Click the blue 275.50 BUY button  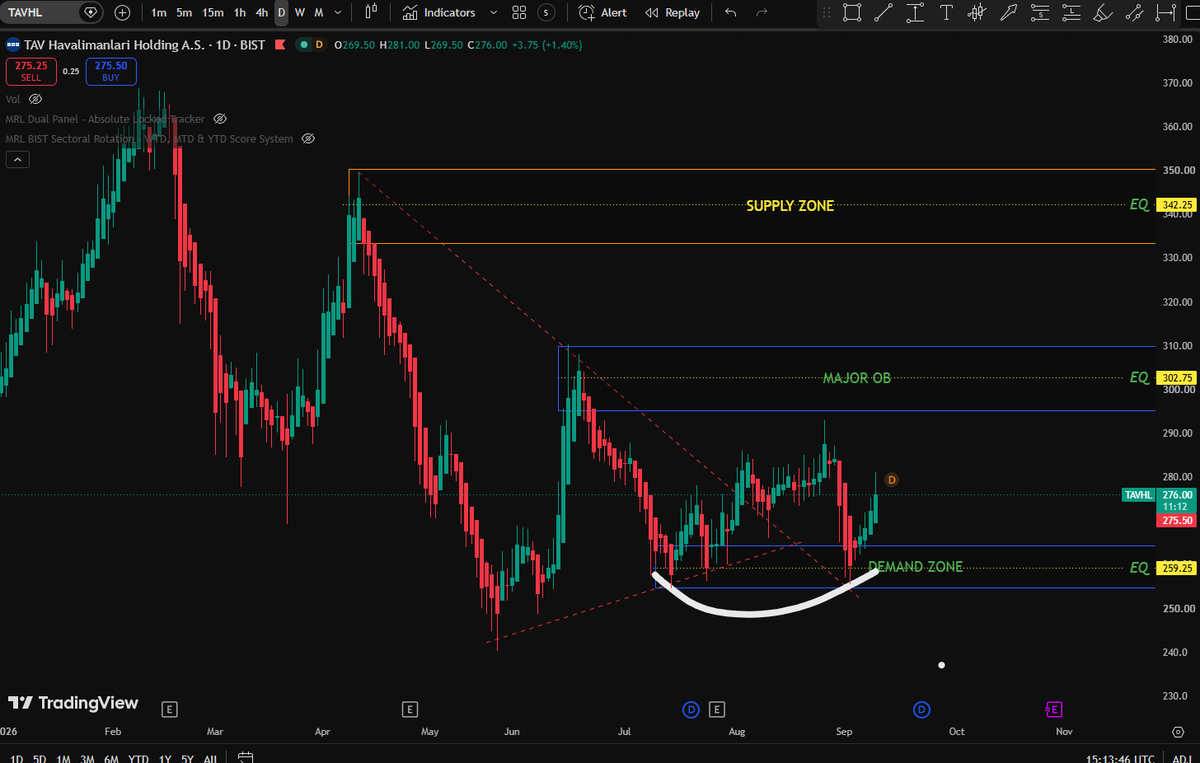[111, 71]
